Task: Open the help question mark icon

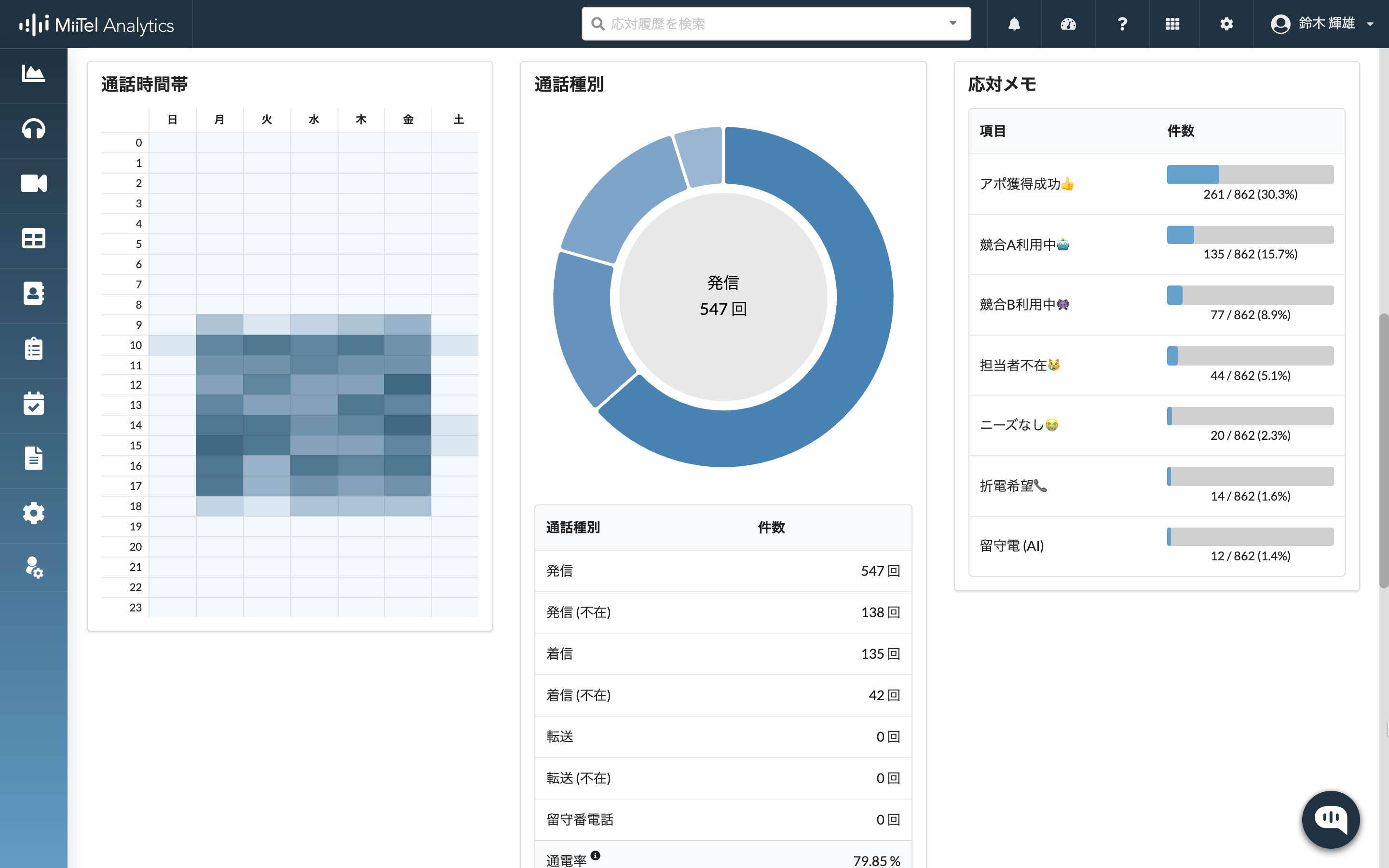Action: tap(1122, 24)
